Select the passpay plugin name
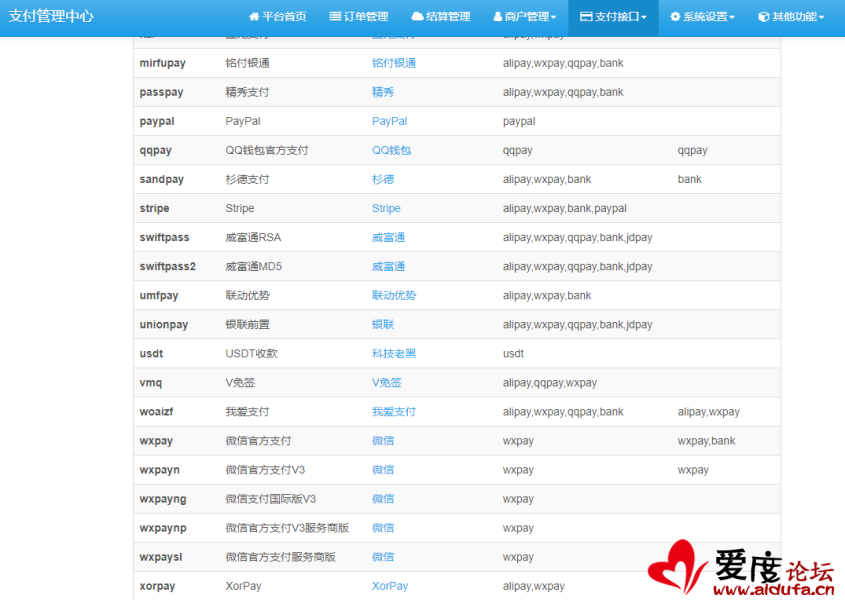The width and height of the screenshot is (845, 600). pos(161,92)
